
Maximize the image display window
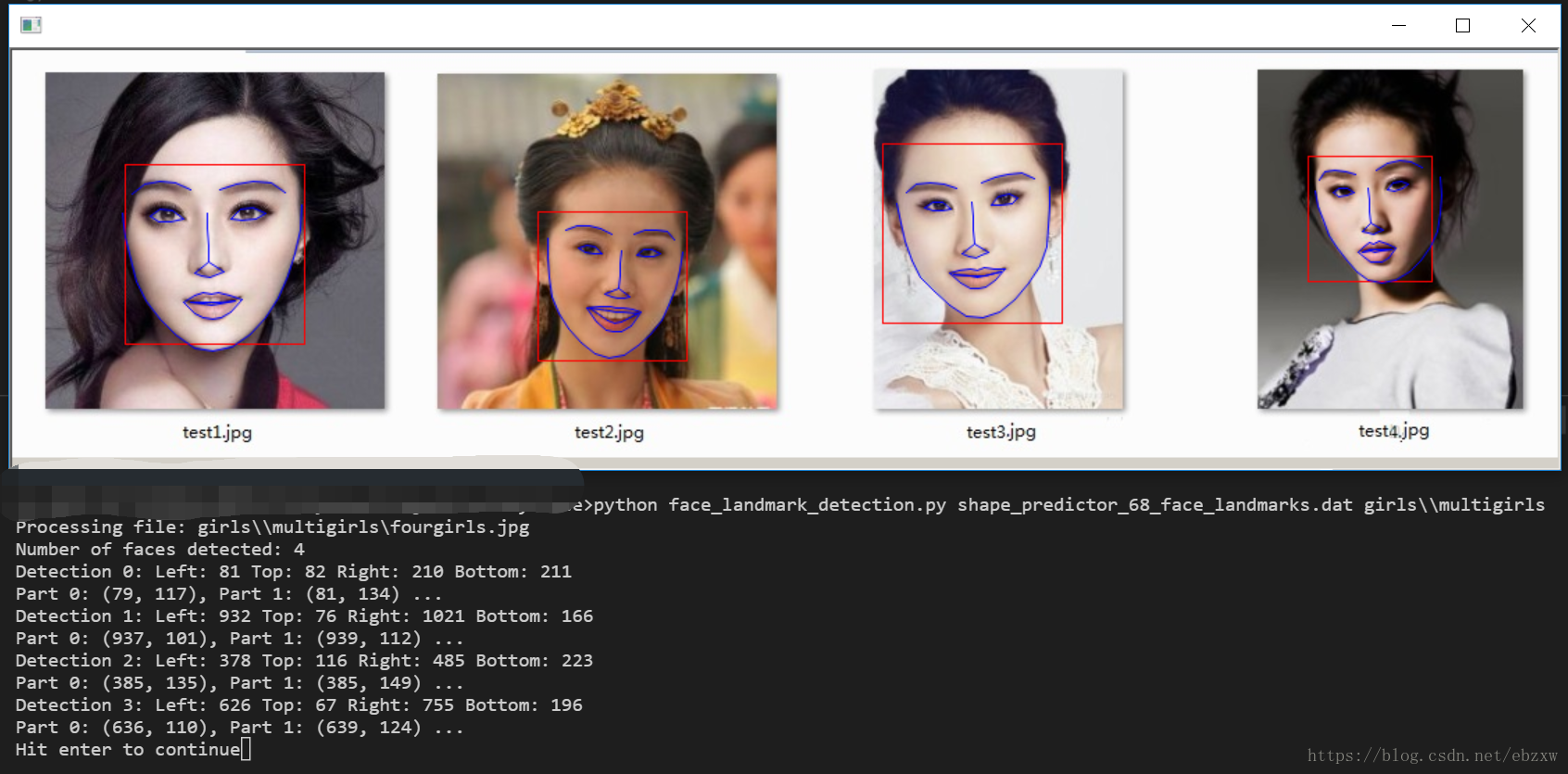point(1462,26)
